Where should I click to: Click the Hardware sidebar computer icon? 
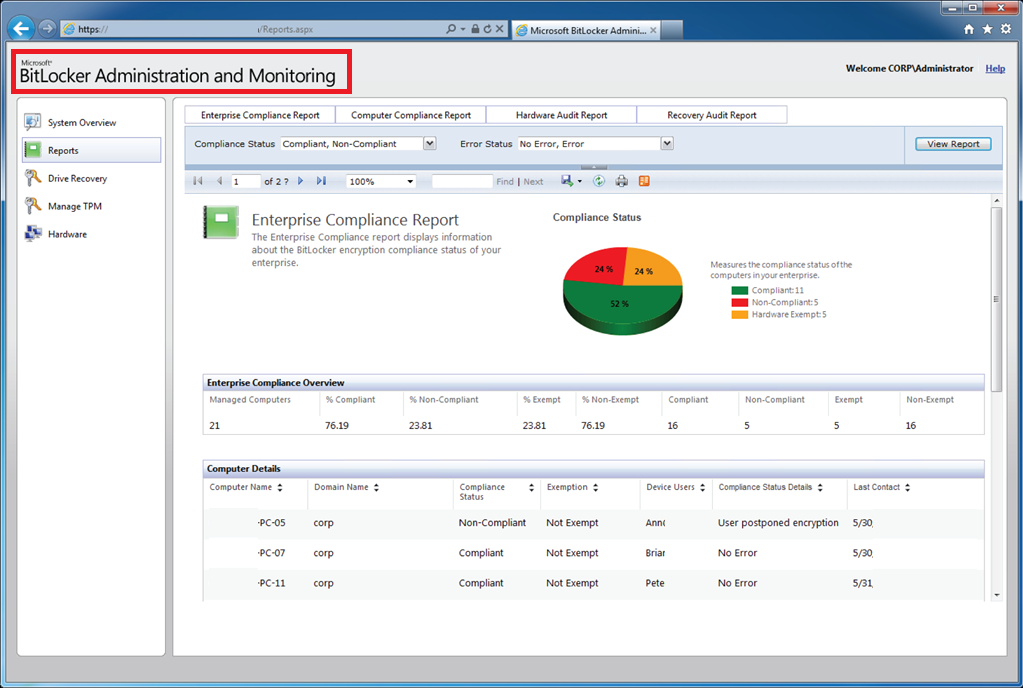33,234
